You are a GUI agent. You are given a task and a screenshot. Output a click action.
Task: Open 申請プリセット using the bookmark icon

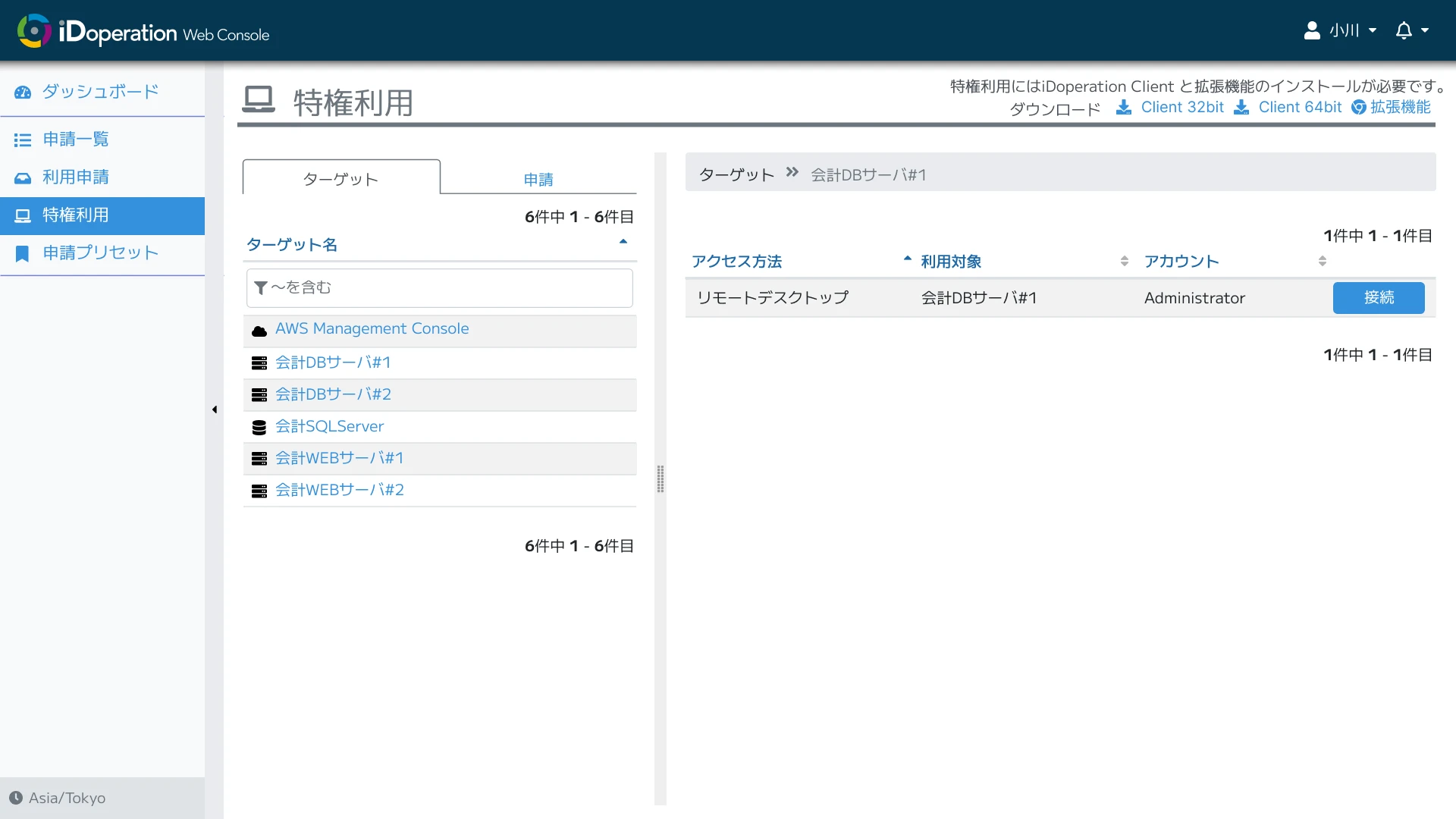pyautogui.click(x=23, y=253)
